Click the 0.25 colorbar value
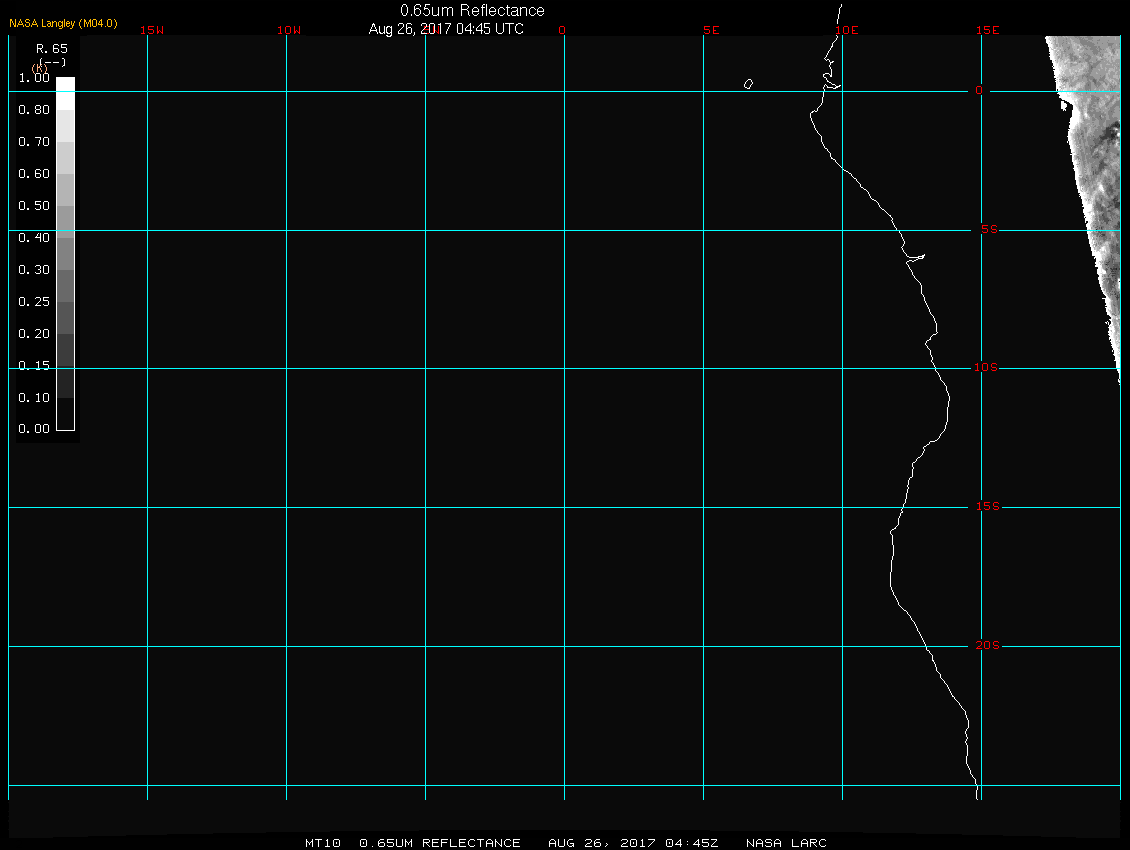 (x=34, y=301)
